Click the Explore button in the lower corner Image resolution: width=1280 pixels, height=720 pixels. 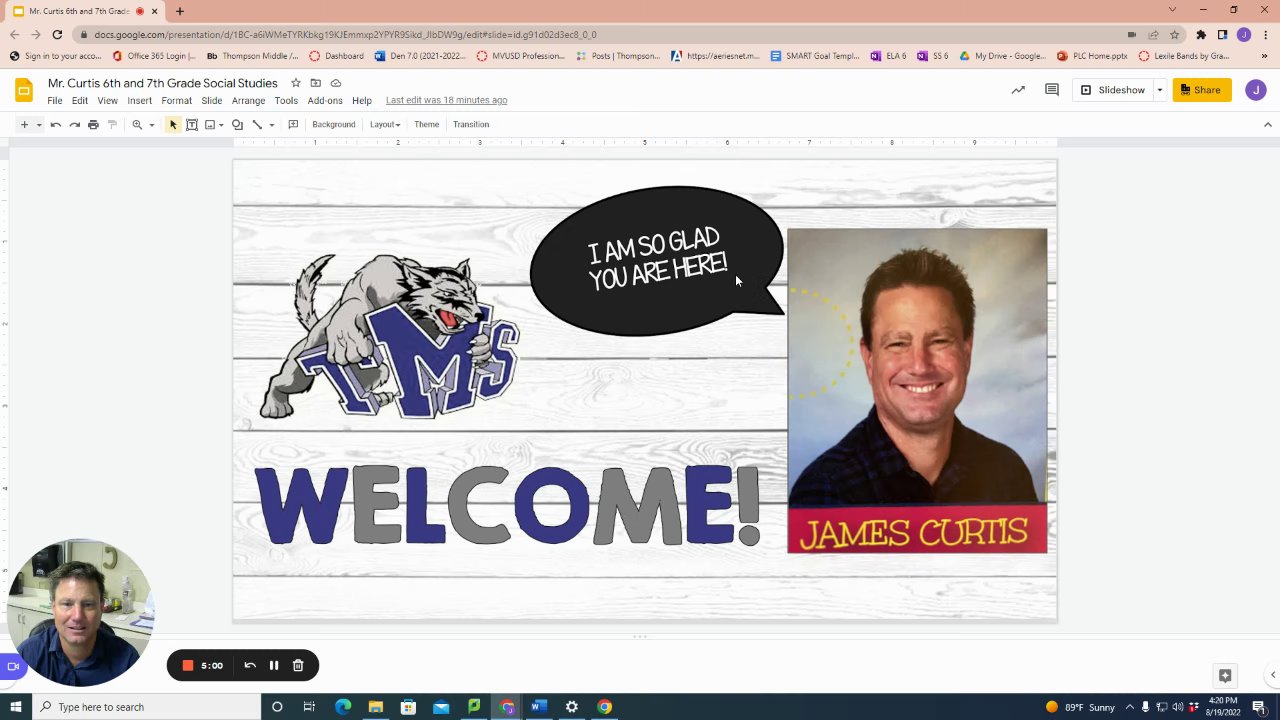point(1225,675)
